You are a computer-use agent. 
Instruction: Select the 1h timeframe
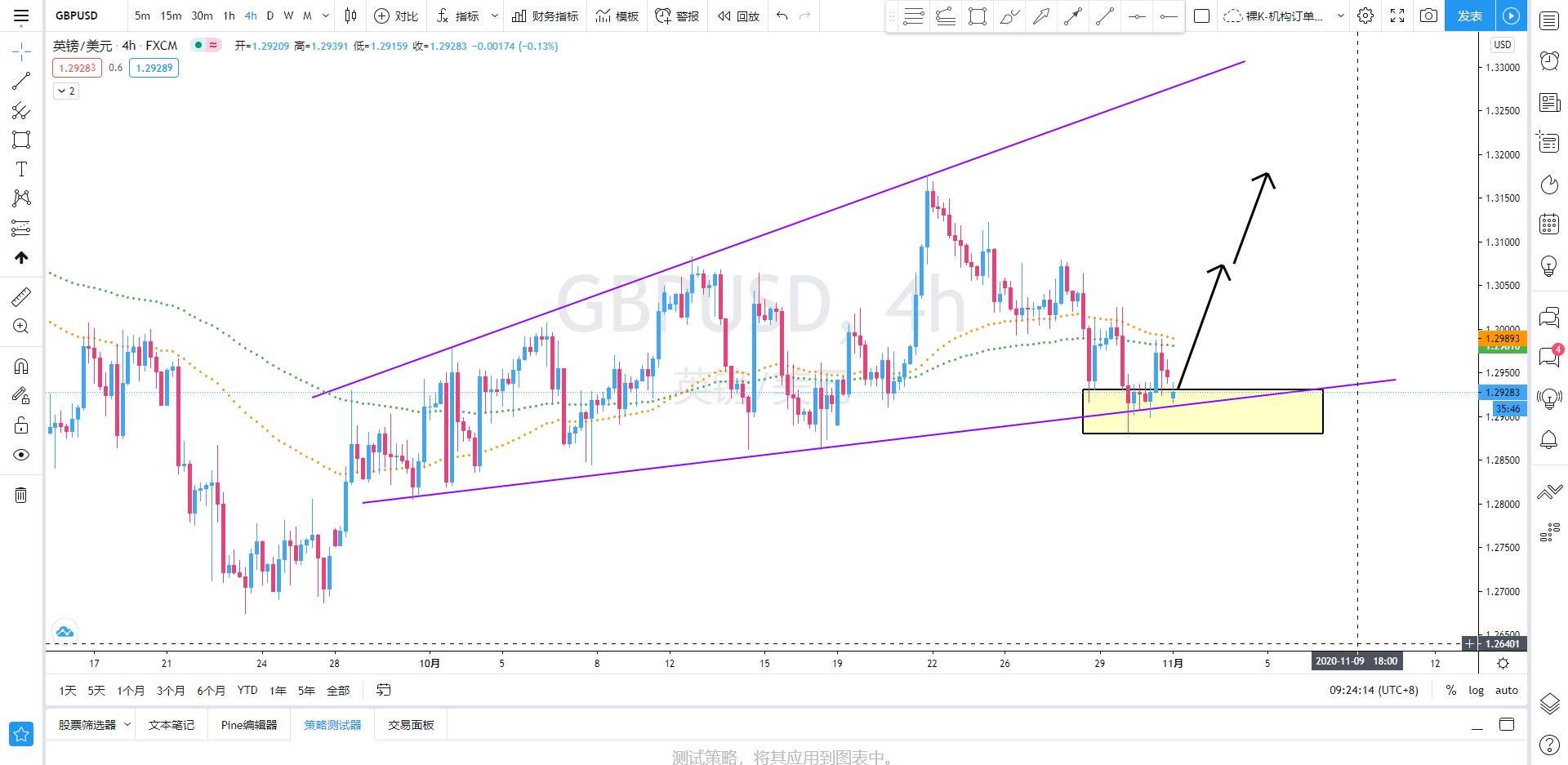point(229,16)
